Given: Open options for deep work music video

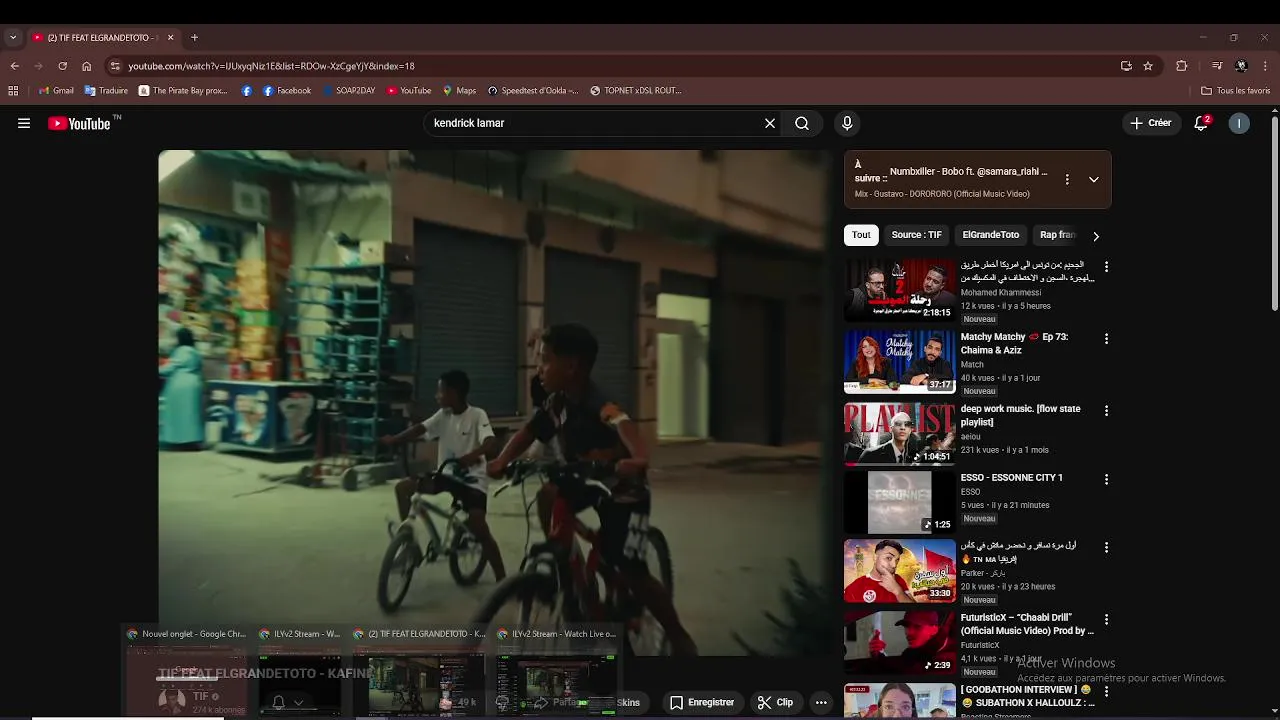Looking at the screenshot, I should click(1106, 411).
